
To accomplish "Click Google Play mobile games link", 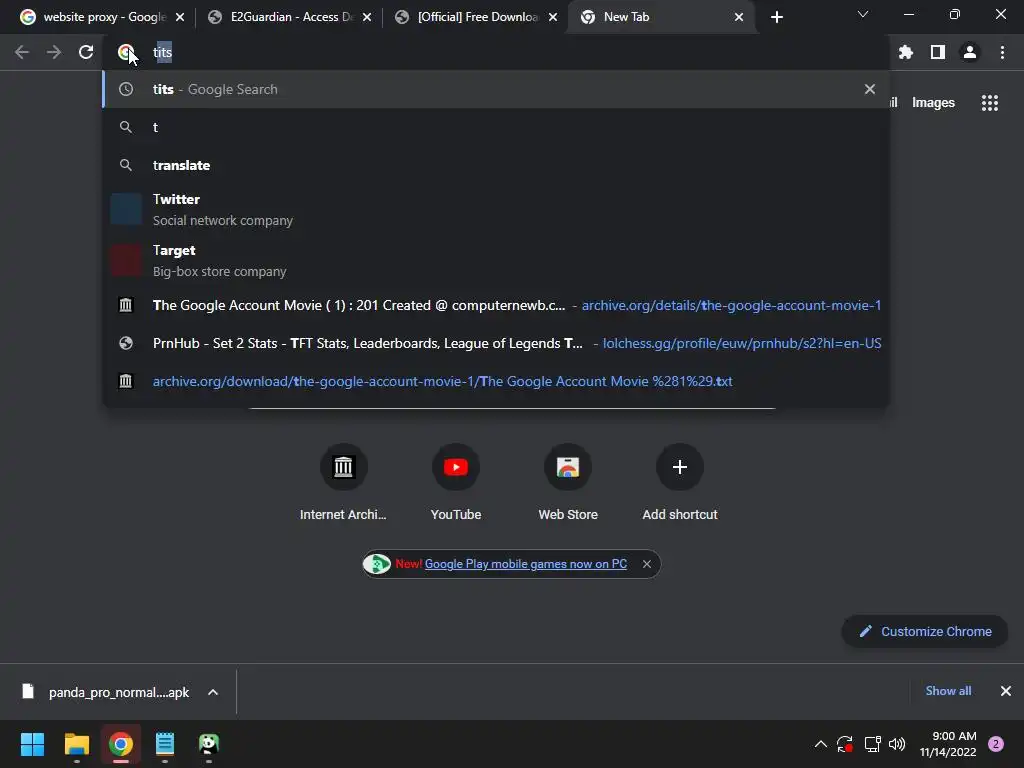I will [x=526, y=564].
